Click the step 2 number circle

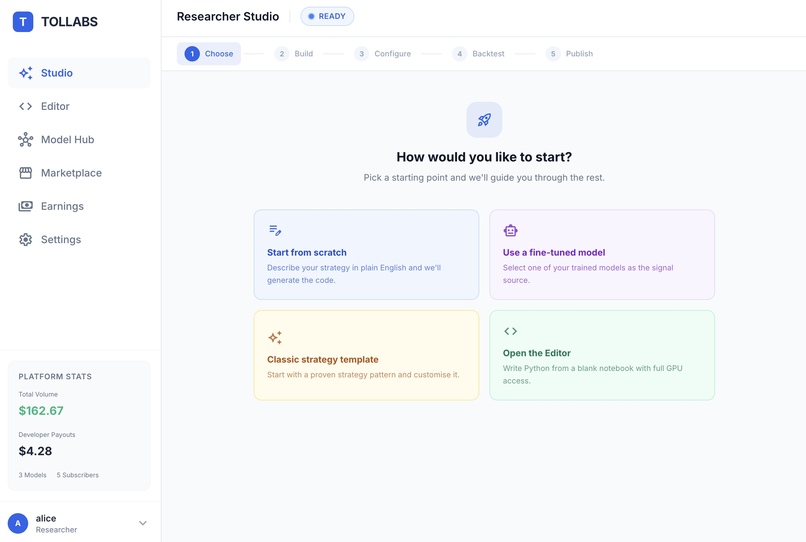tap(282, 53)
